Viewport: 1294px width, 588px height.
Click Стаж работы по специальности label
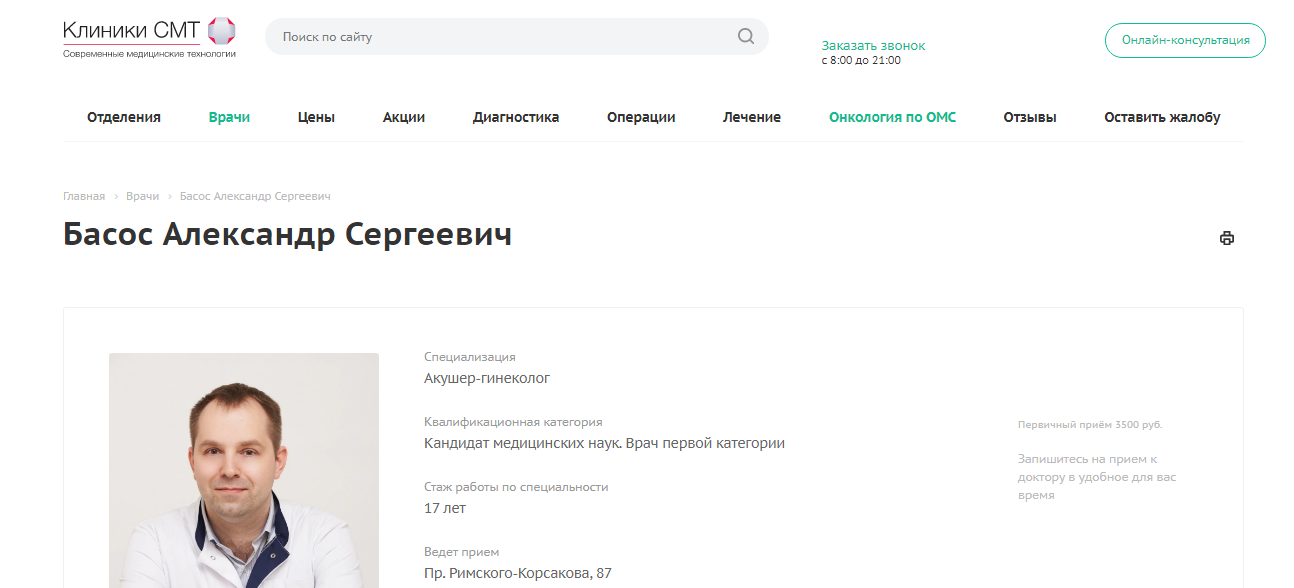[x=516, y=487]
